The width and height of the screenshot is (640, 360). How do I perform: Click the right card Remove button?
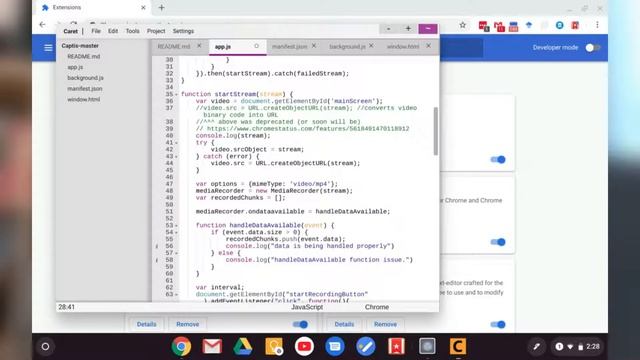click(x=385, y=324)
